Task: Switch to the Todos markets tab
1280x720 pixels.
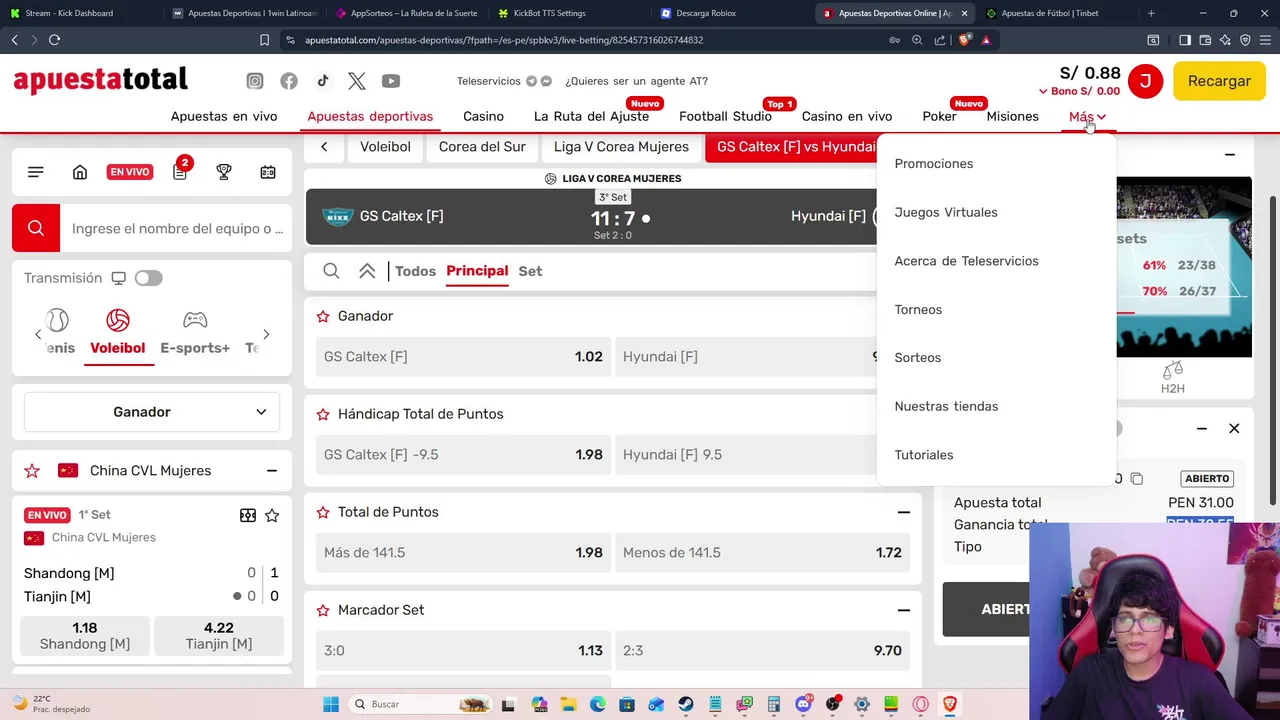Action: (415, 271)
